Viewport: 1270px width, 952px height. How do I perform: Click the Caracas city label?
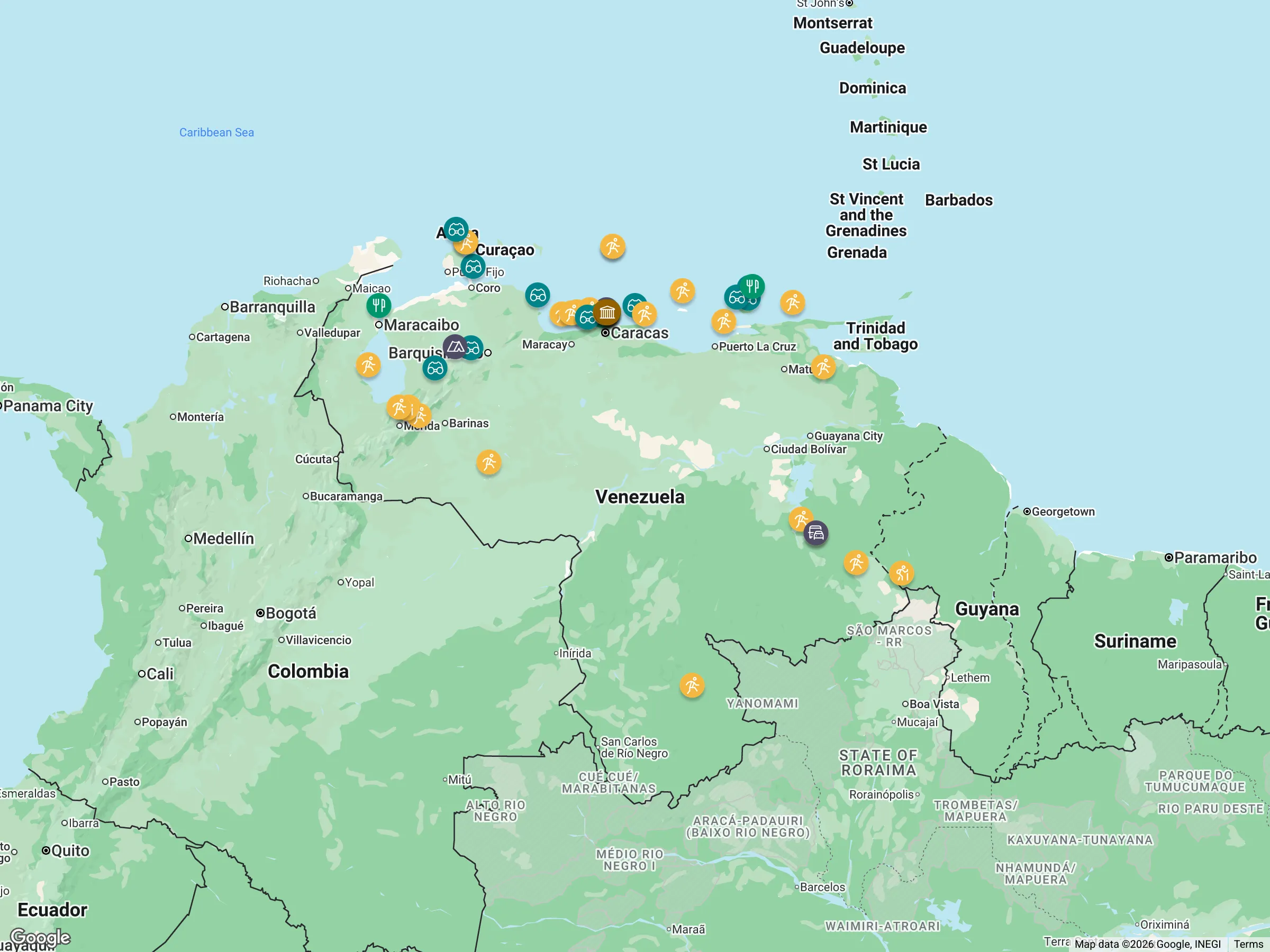click(x=639, y=333)
